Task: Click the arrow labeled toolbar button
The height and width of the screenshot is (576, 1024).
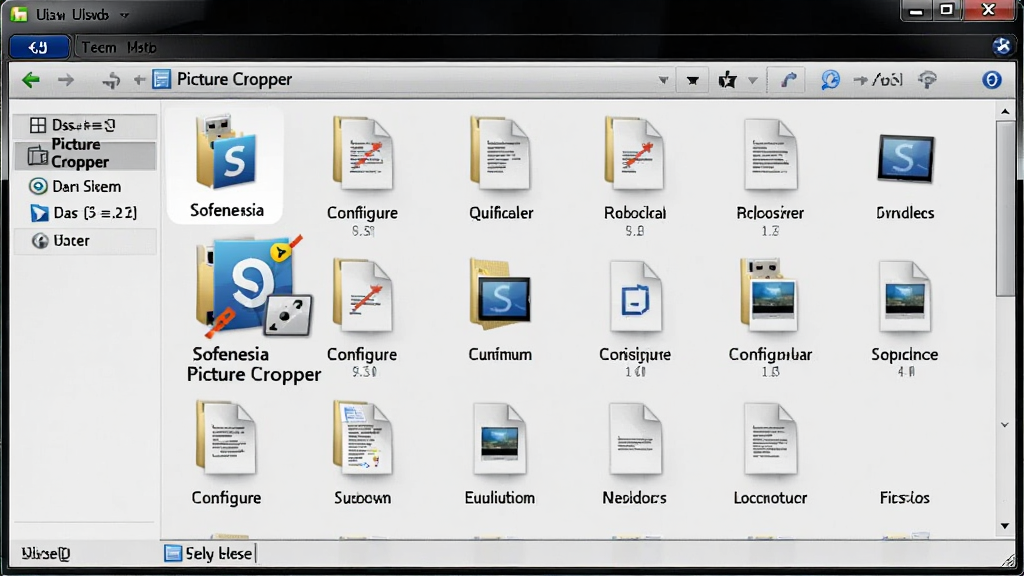Action: coord(878,80)
